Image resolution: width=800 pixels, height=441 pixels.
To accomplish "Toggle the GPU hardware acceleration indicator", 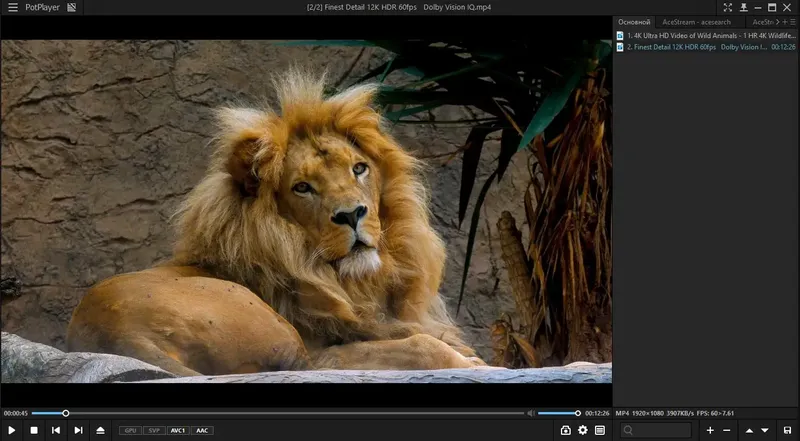I will click(x=130, y=430).
